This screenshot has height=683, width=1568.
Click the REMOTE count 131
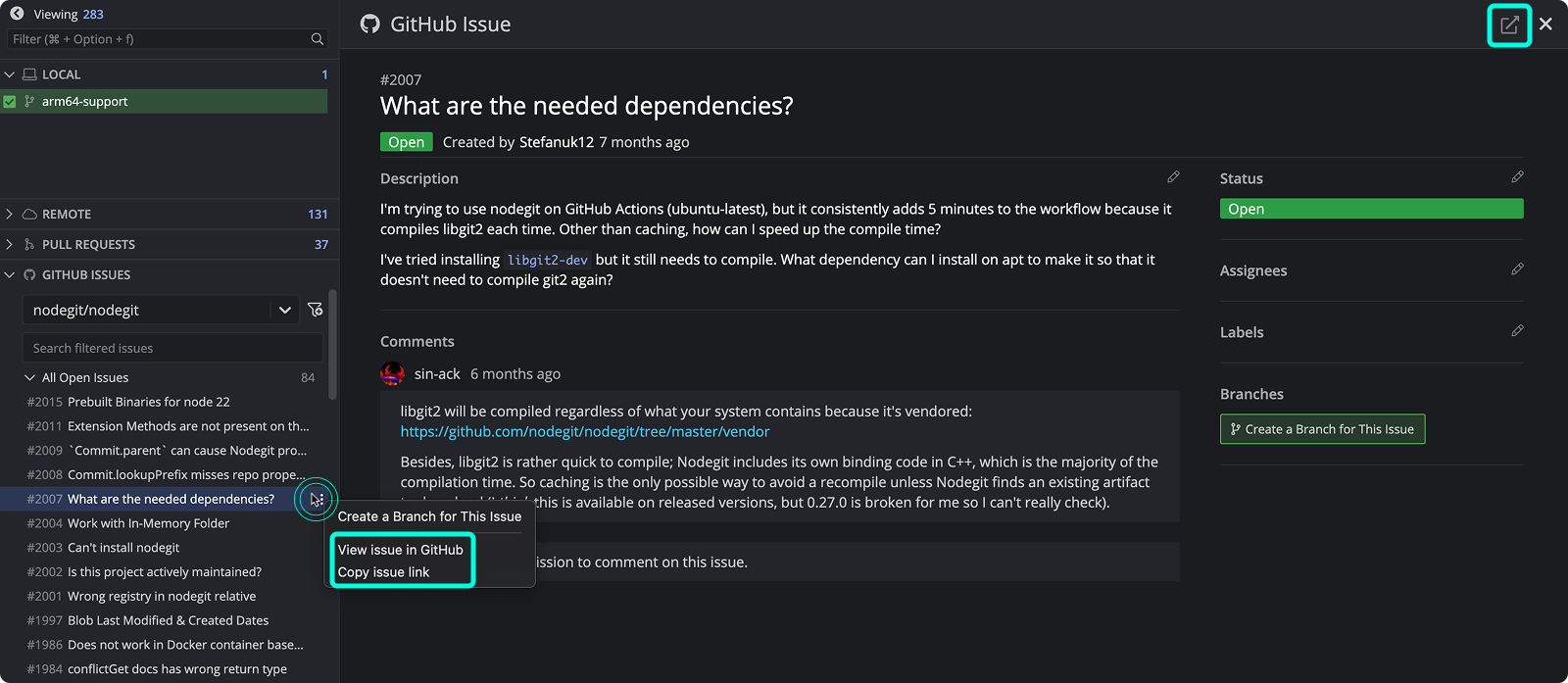(x=318, y=214)
